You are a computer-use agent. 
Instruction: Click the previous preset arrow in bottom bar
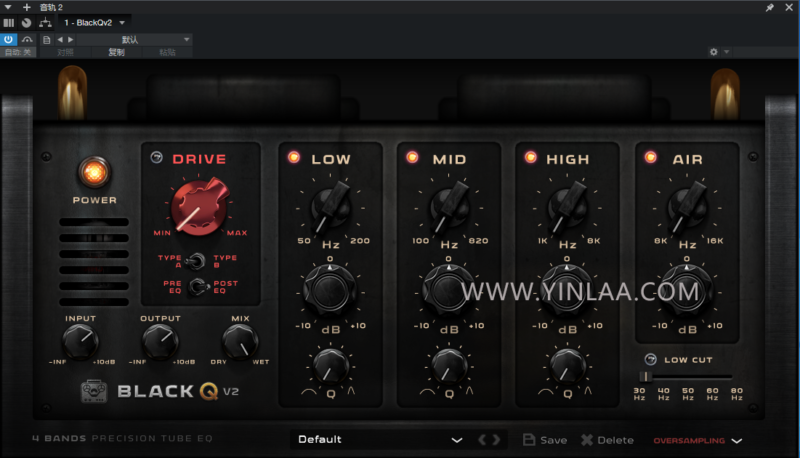[483, 439]
